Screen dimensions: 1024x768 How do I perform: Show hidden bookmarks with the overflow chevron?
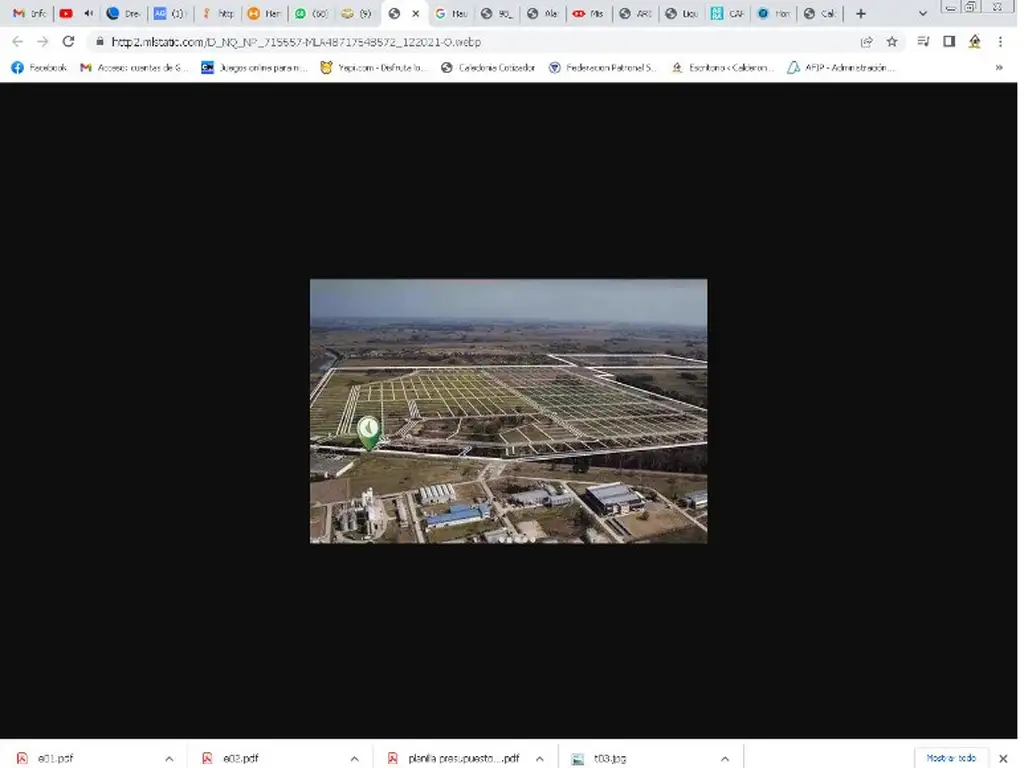coord(999,68)
